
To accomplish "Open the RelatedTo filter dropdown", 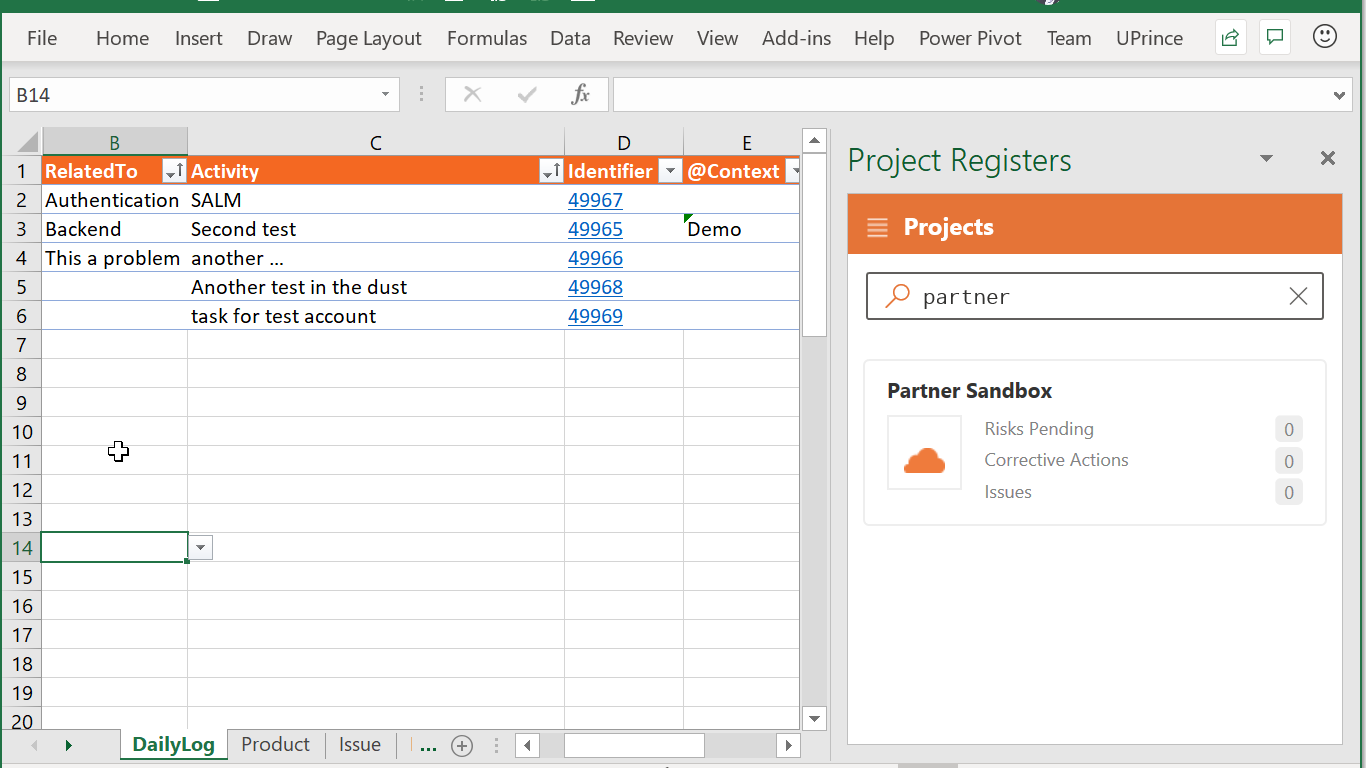I will tap(174, 171).
